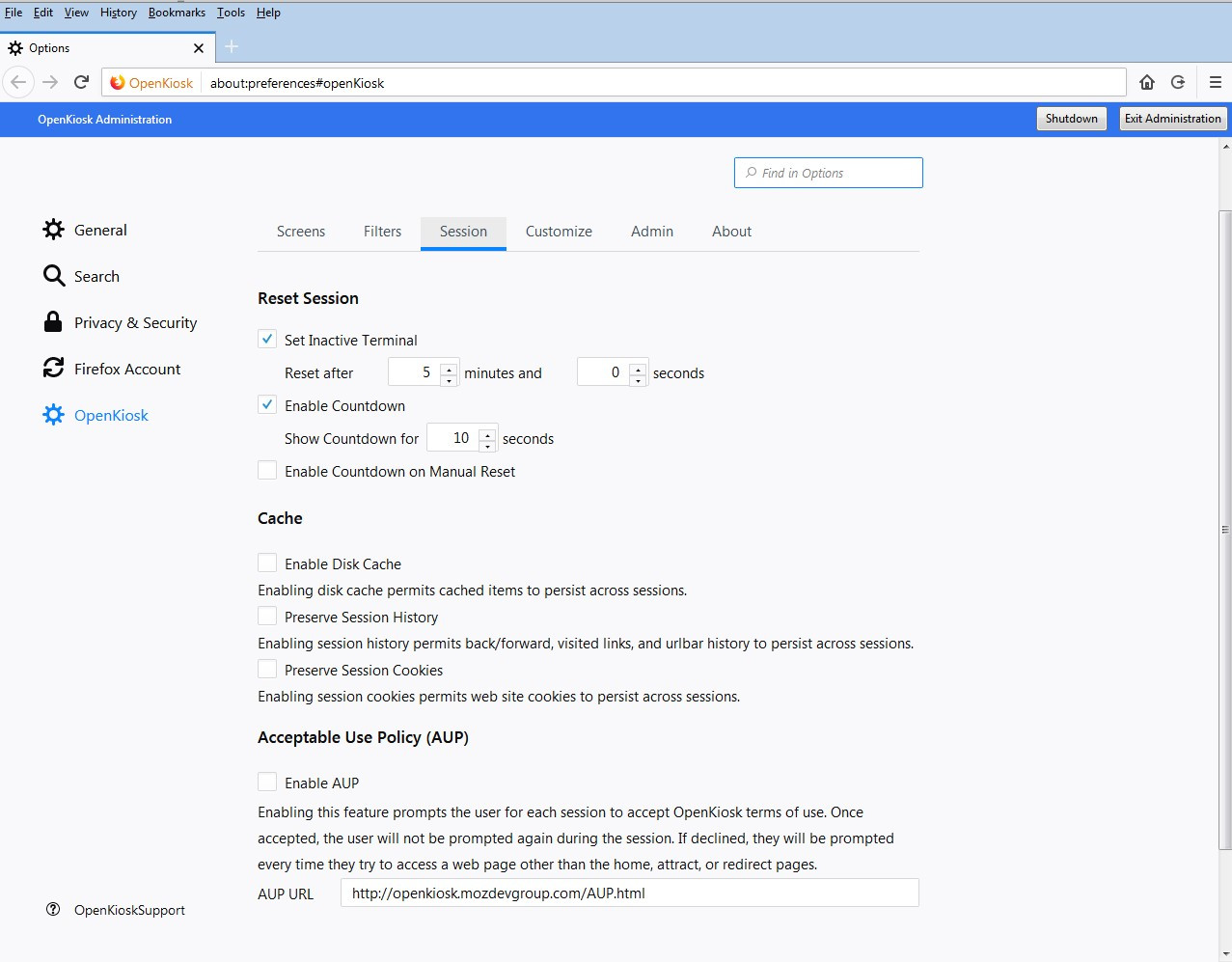Uncheck Set Inactive Terminal

coord(267,340)
